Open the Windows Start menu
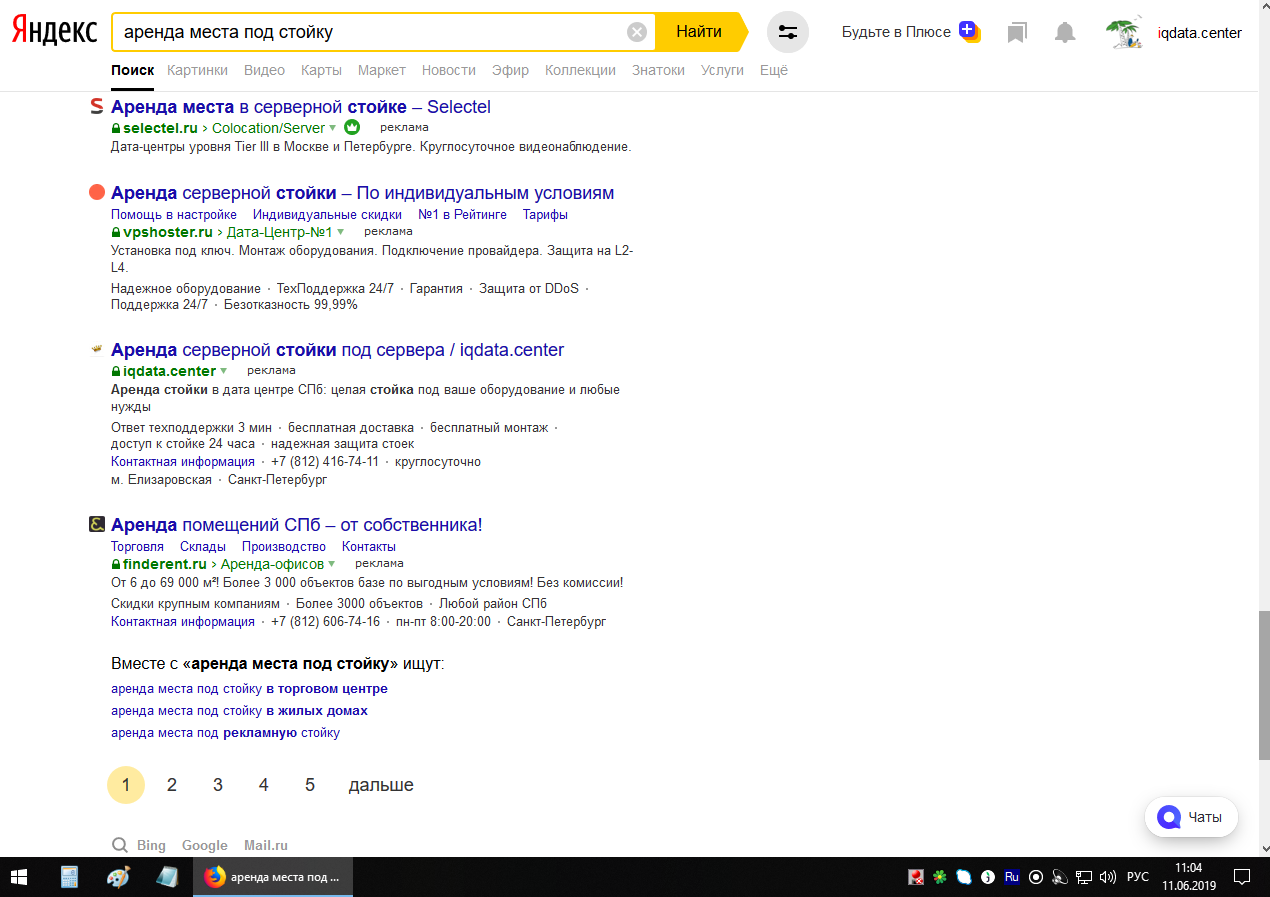The width and height of the screenshot is (1270, 897). point(20,877)
